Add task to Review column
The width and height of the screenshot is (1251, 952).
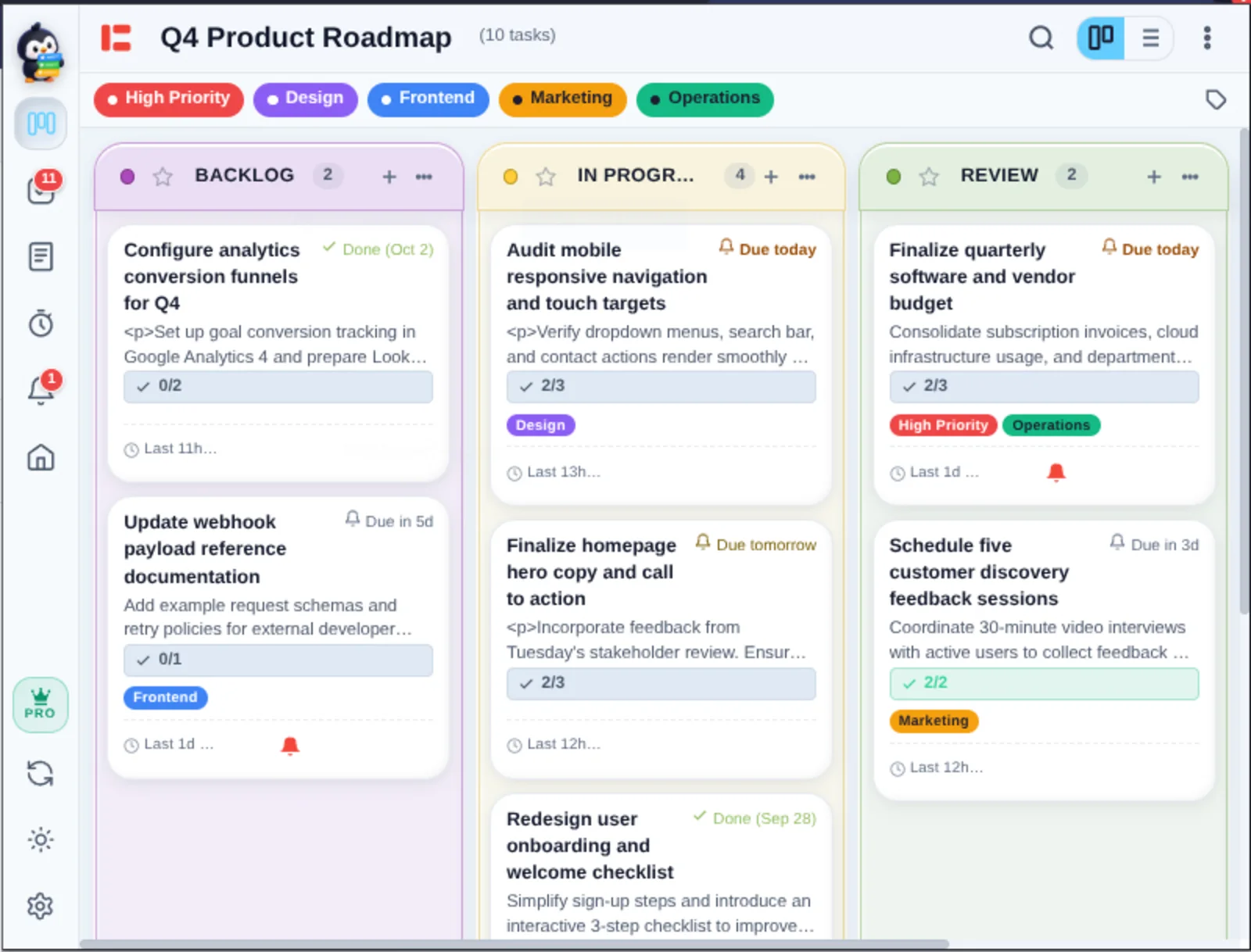coord(1154,177)
